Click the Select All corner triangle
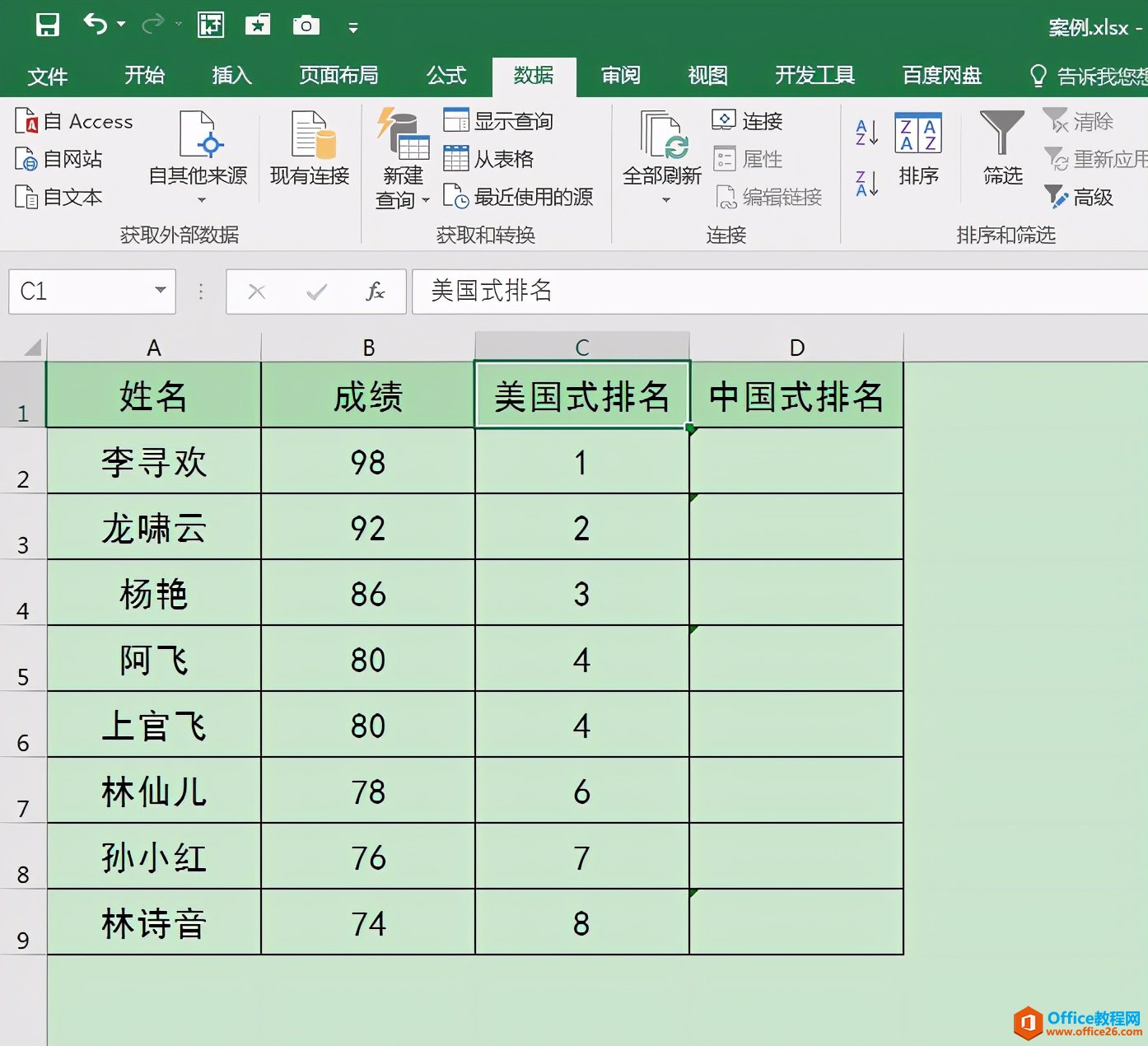This screenshot has width=1148, height=1046. [31, 347]
